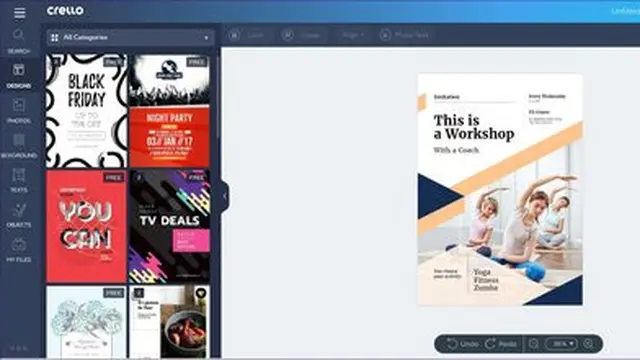The width and height of the screenshot is (640, 360).
Task: Click the upper right corner account link
Action: [625, 11]
